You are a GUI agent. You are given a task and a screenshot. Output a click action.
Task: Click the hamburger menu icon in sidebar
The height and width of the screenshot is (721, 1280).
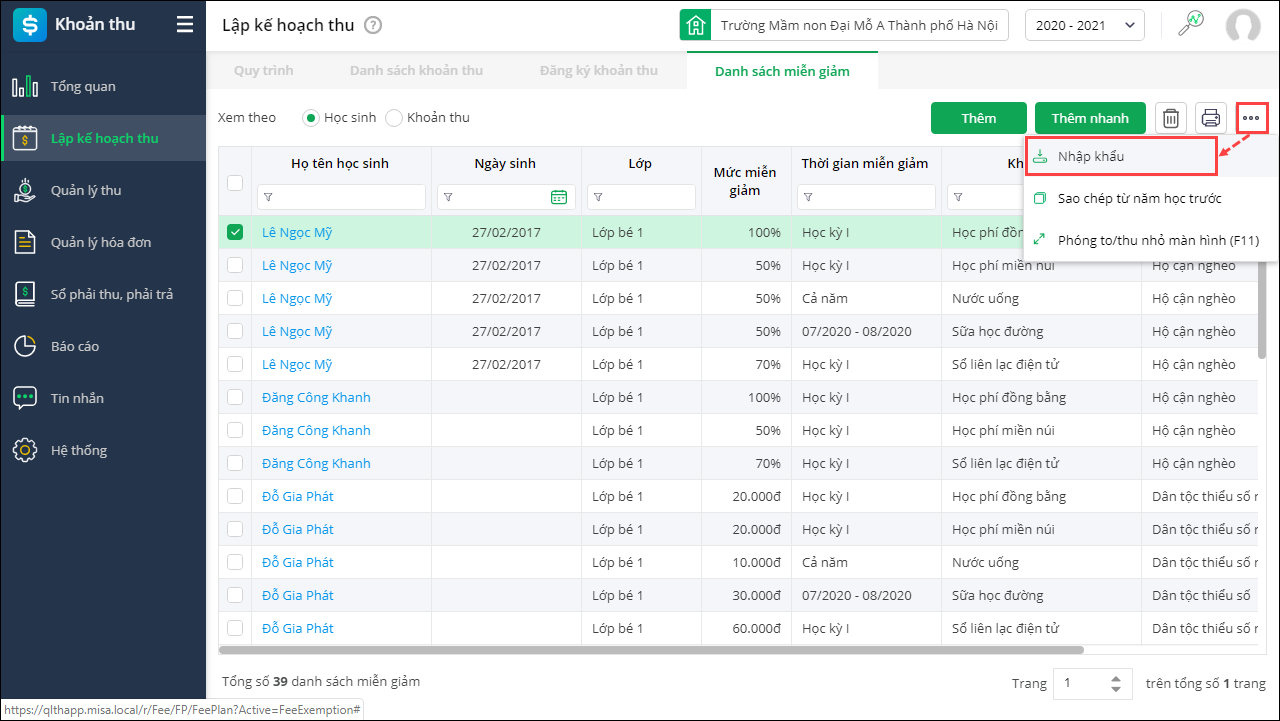pos(185,25)
